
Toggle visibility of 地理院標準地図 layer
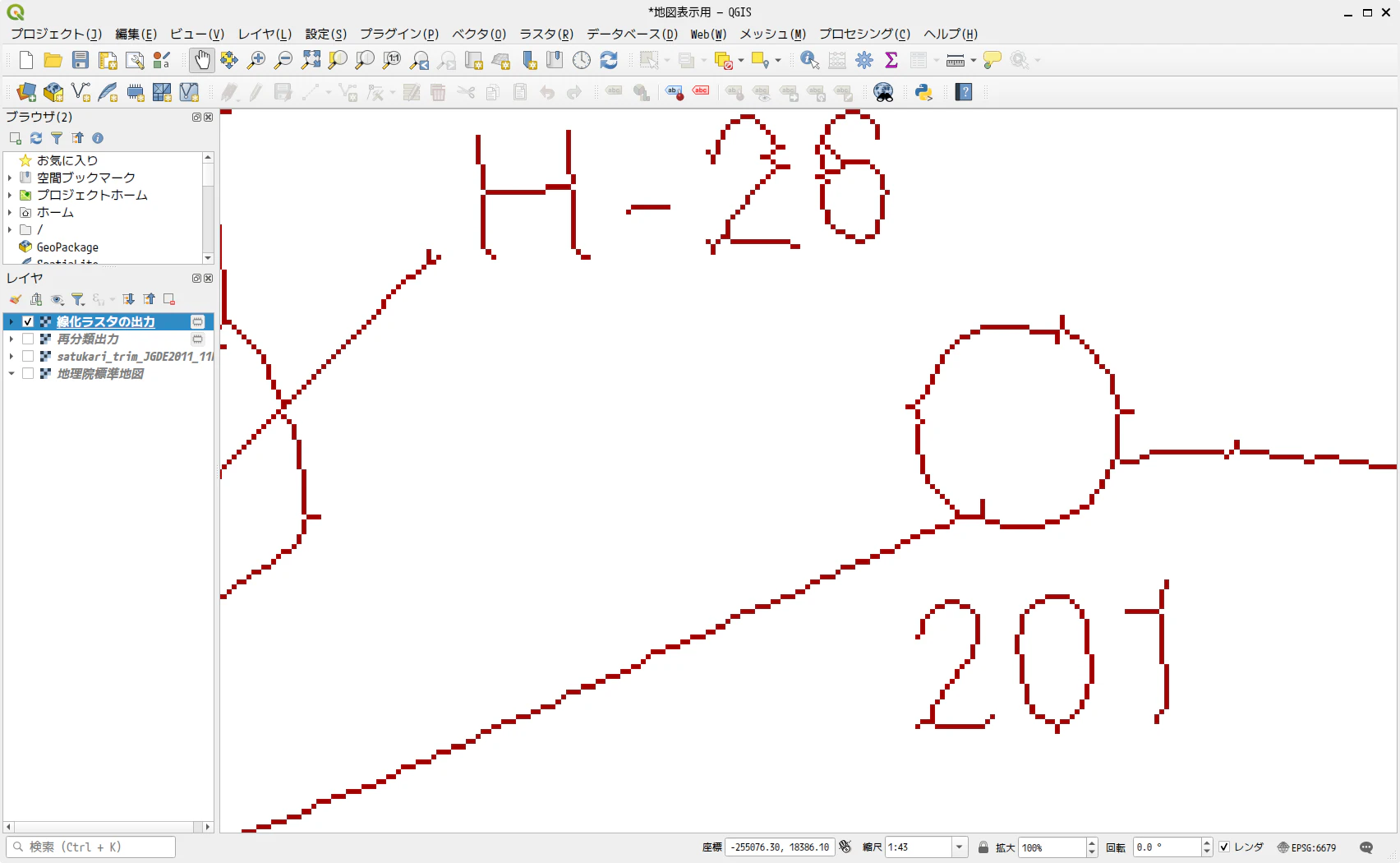(x=28, y=373)
